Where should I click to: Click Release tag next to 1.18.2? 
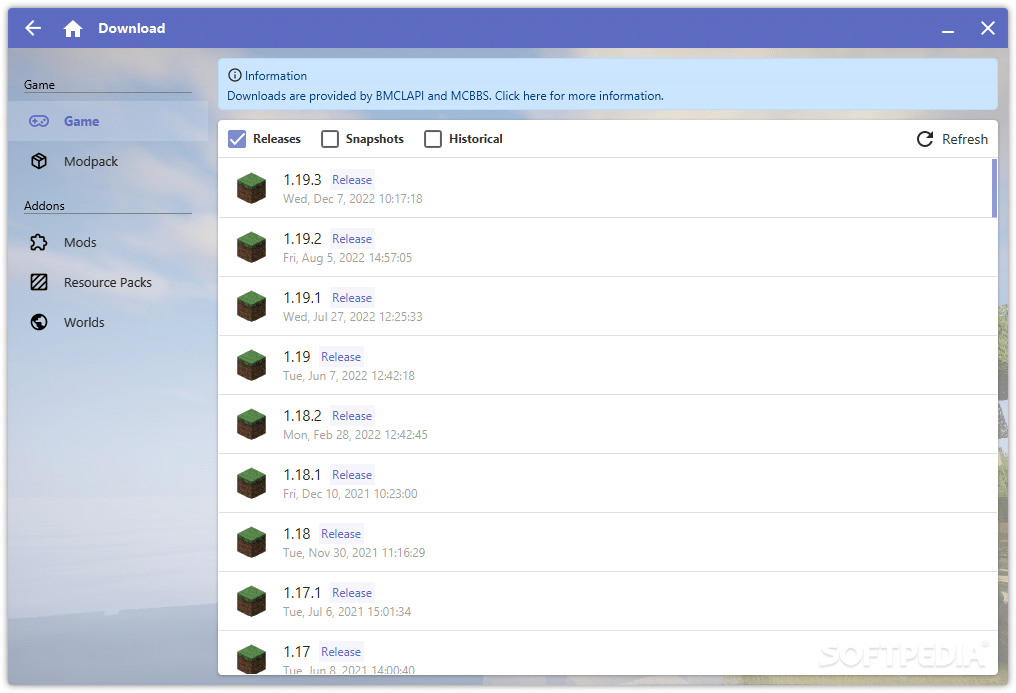(352, 415)
